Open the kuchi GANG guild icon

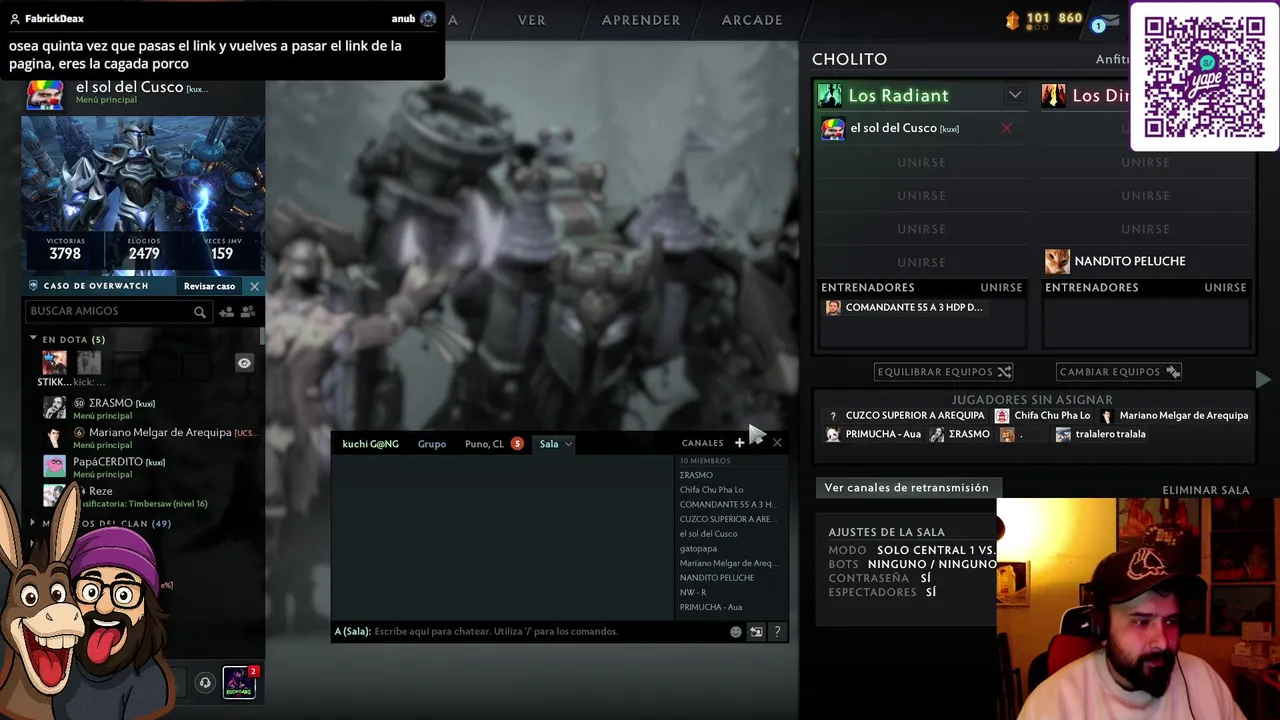[239, 682]
